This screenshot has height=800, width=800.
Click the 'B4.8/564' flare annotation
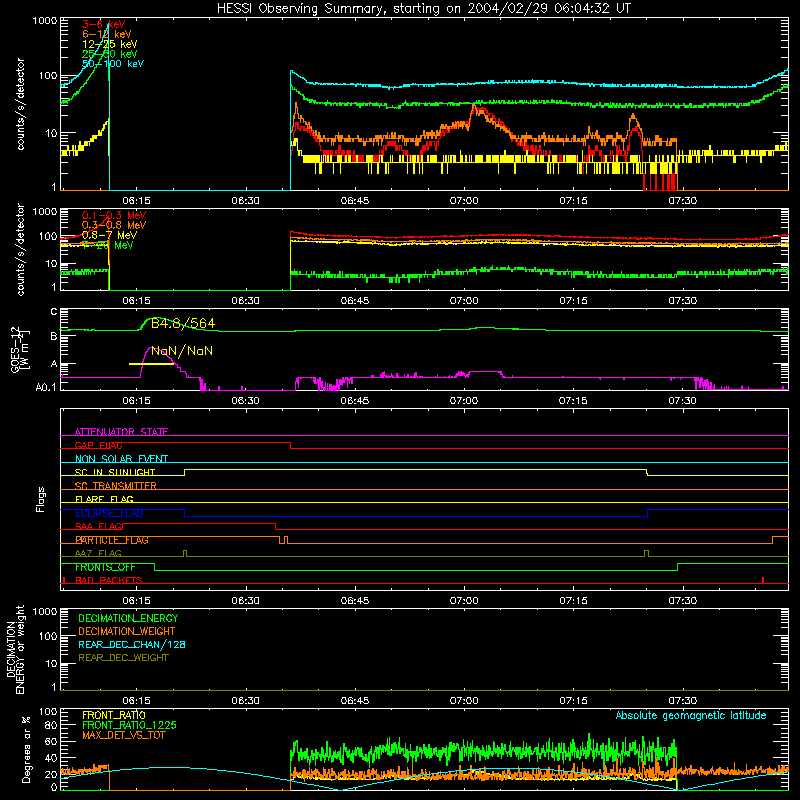coord(183,323)
